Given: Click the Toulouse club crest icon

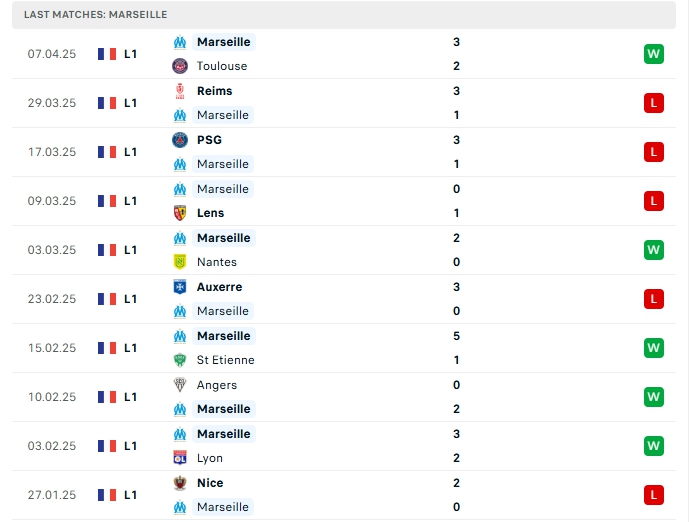Looking at the screenshot, I should tap(180, 66).
